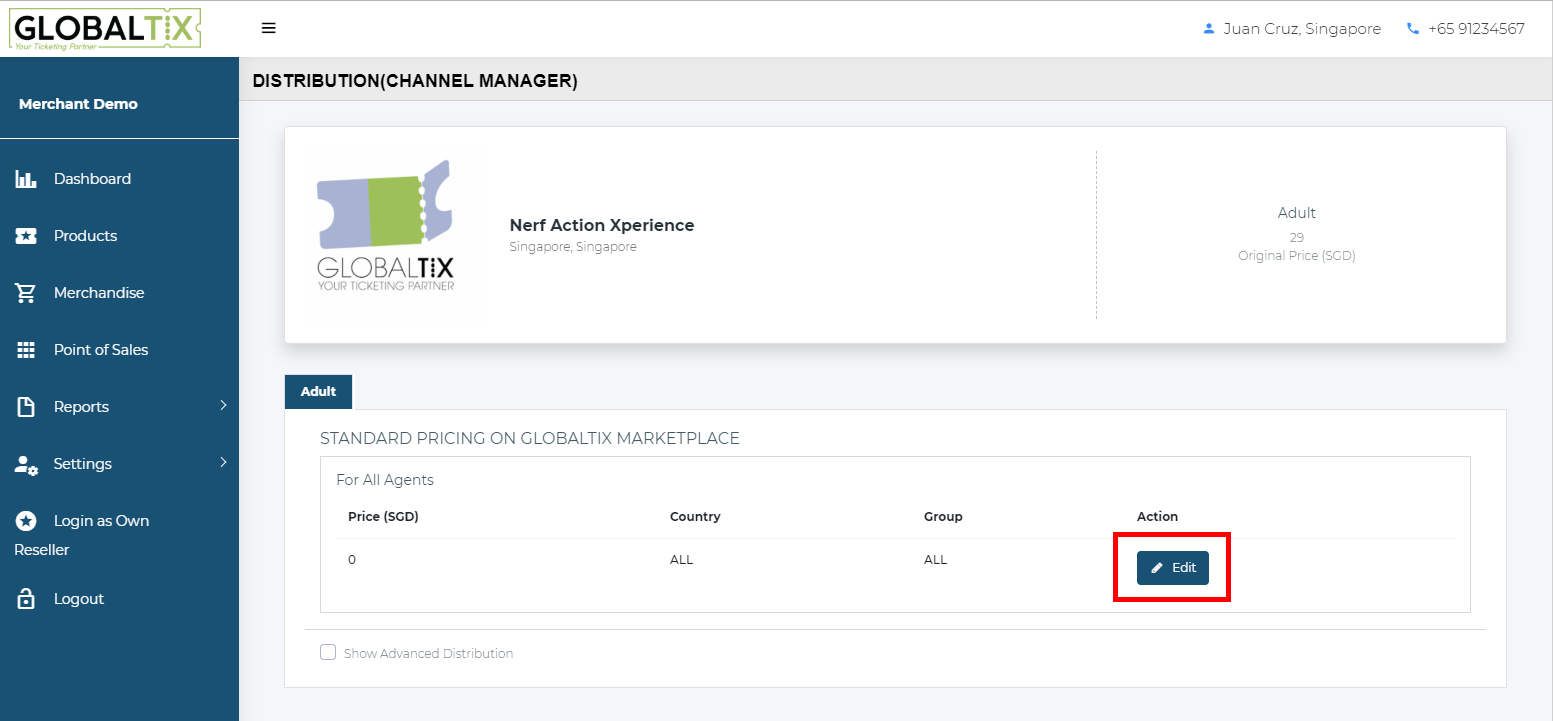Click the price value 0 cell

tap(352, 560)
